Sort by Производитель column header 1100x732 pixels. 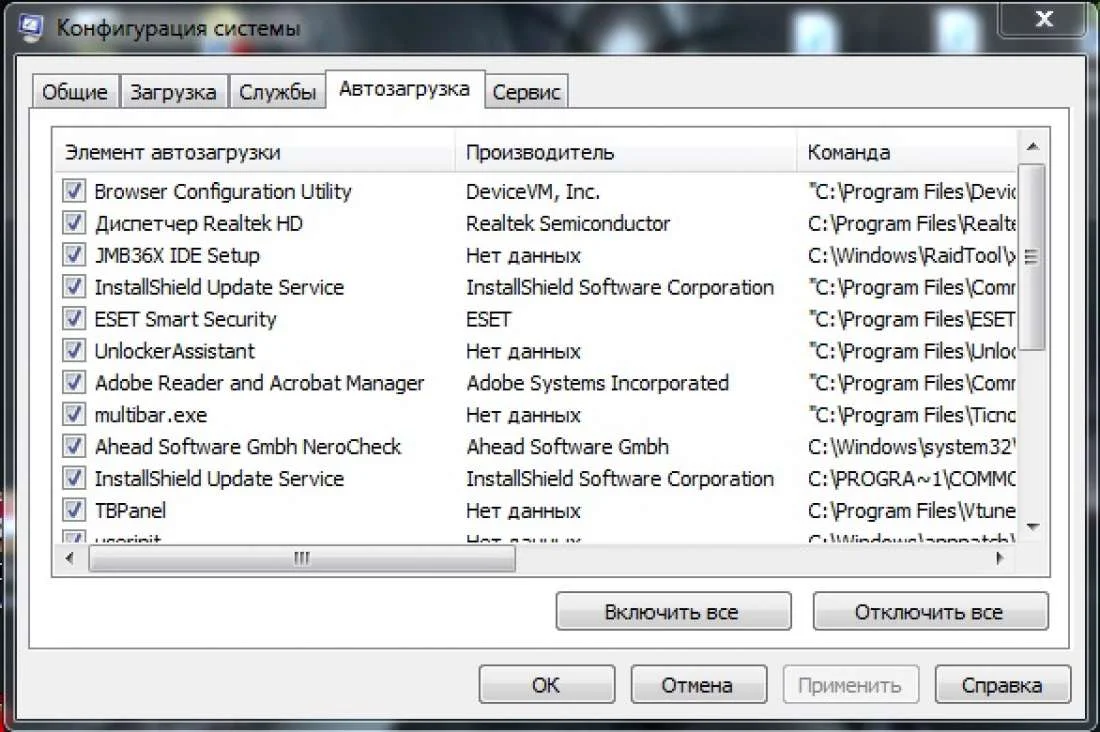click(x=626, y=152)
